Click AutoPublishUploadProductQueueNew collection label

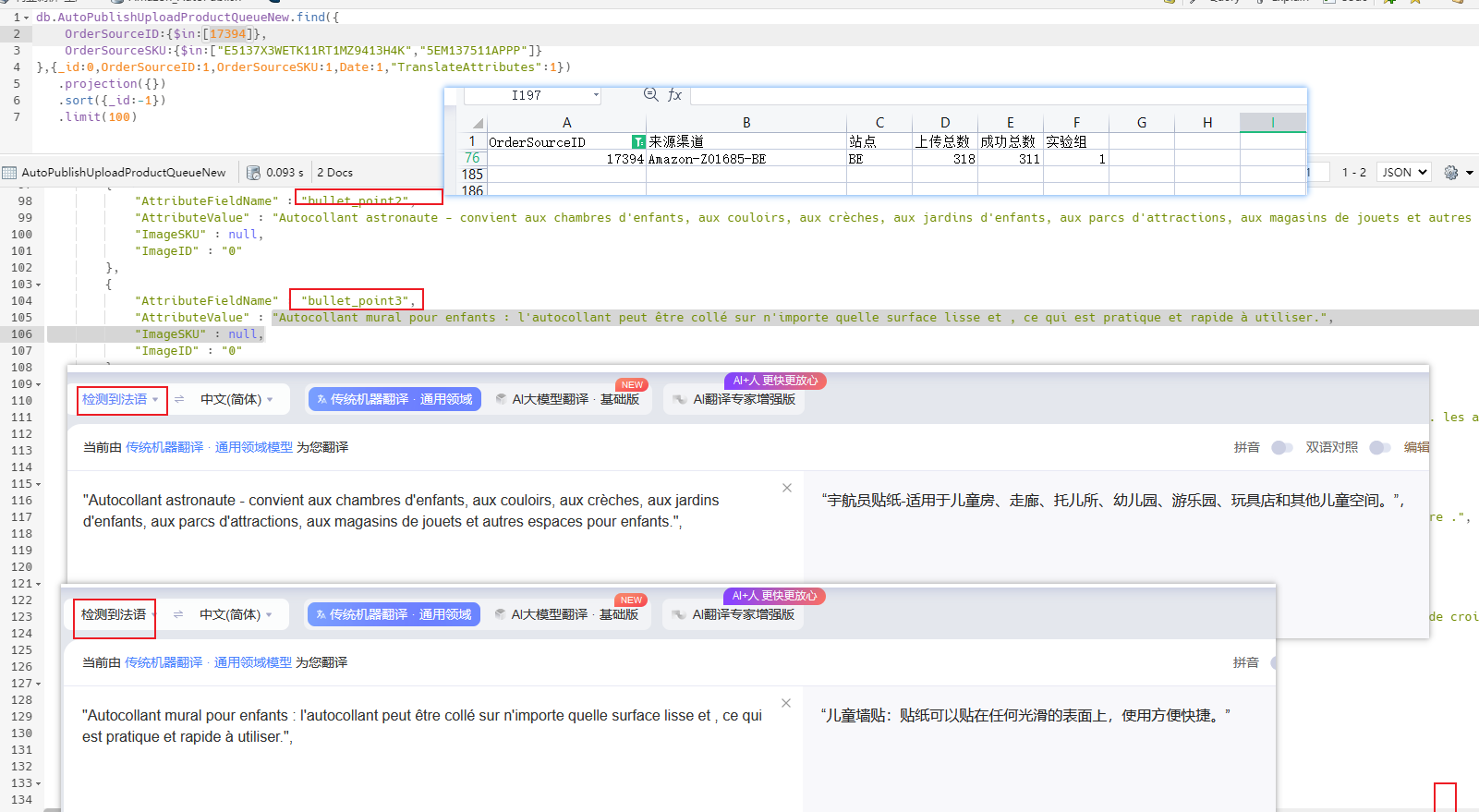tap(124, 173)
